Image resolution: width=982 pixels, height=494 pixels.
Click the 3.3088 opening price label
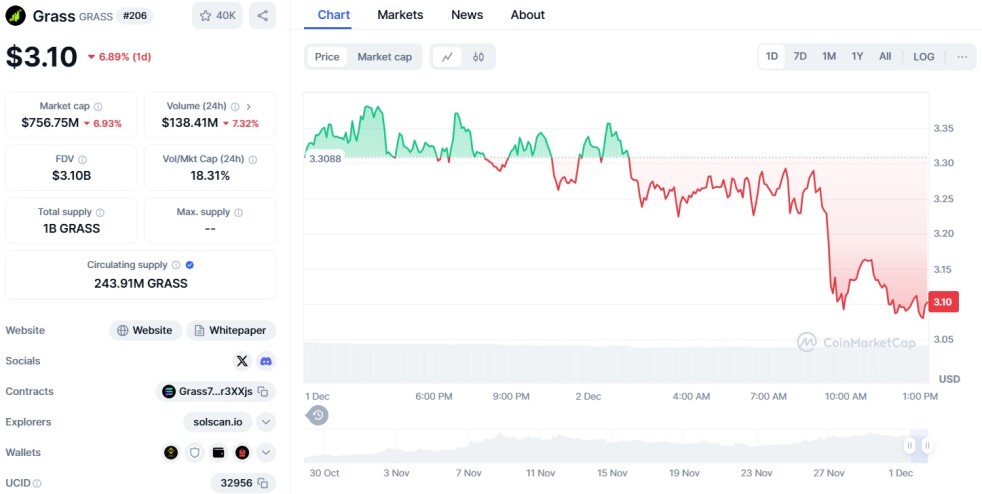click(325, 159)
